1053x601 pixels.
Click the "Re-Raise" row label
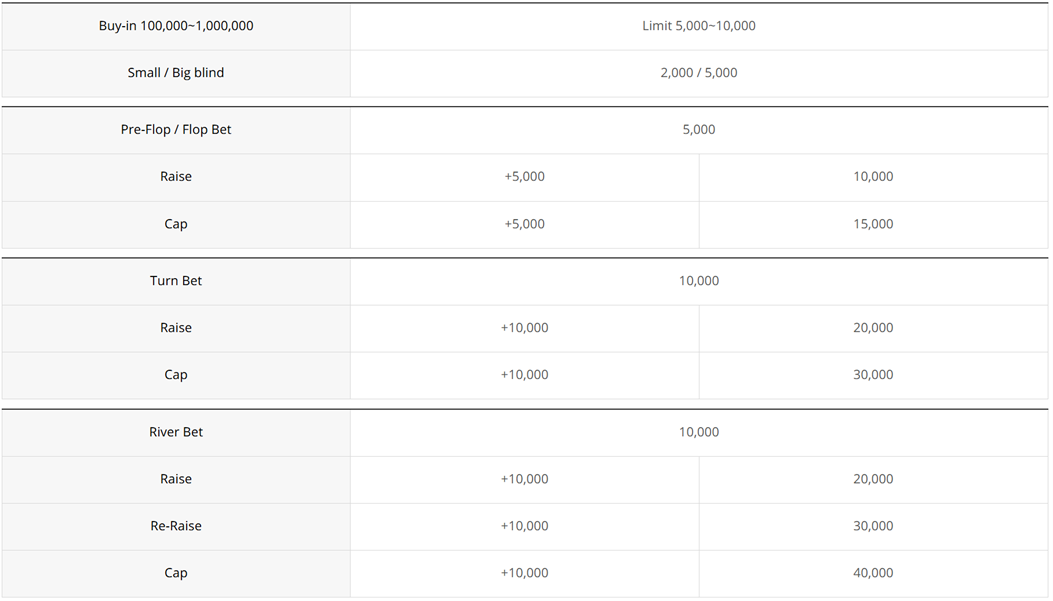tap(176, 526)
